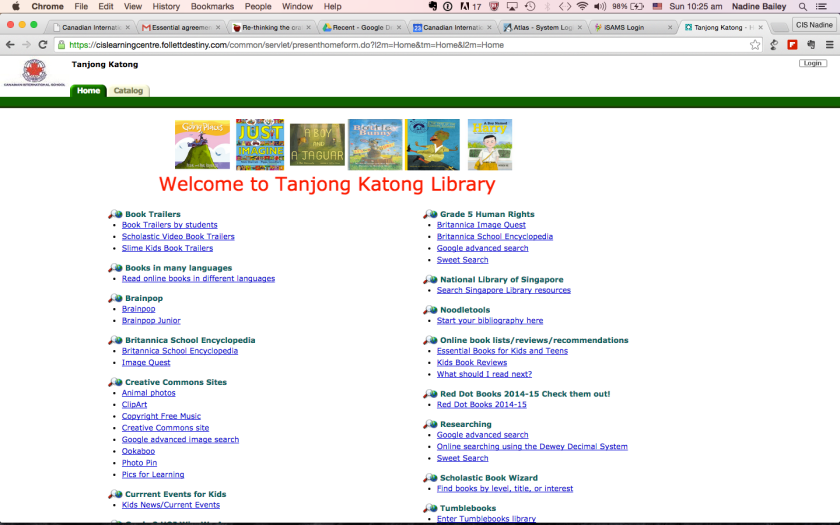Click the Flipboard extension icon
The width and height of the screenshot is (840, 525).
[792, 45]
